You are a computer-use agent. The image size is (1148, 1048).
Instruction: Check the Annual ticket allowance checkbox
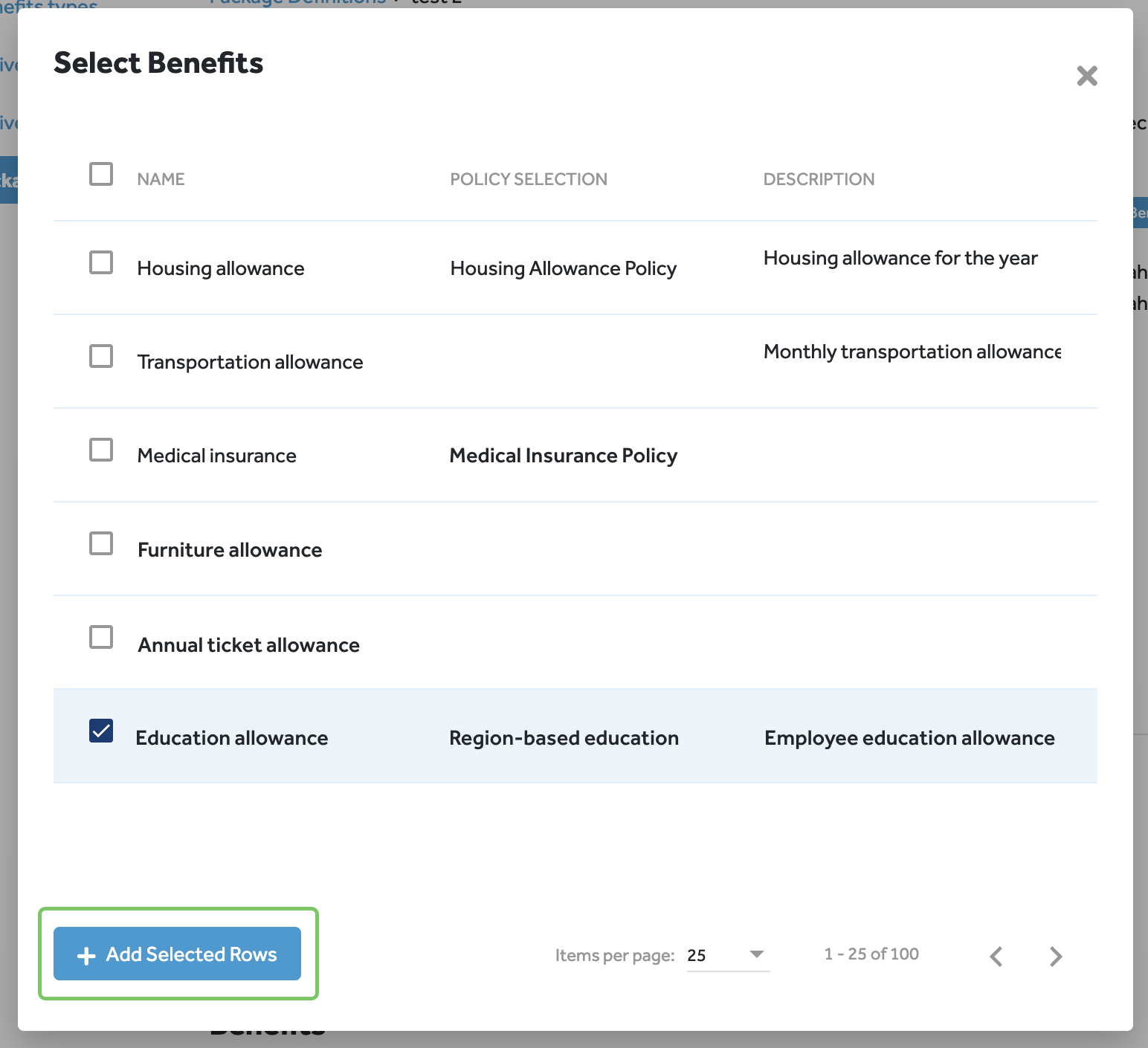coord(101,637)
